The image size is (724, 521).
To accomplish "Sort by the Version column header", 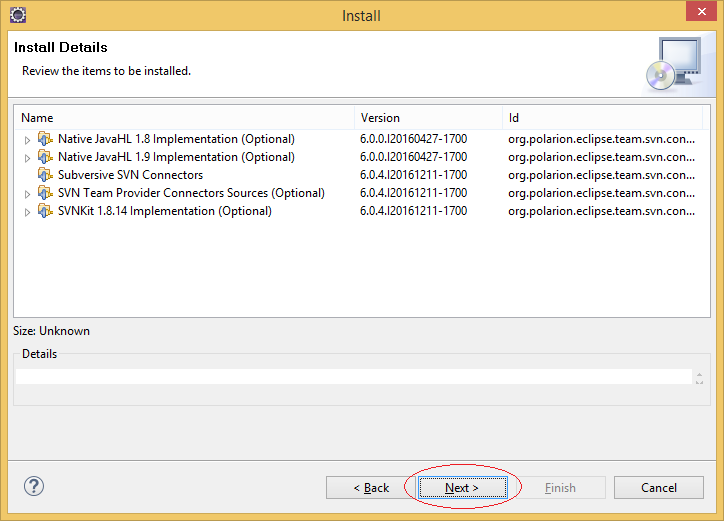I will [428, 118].
